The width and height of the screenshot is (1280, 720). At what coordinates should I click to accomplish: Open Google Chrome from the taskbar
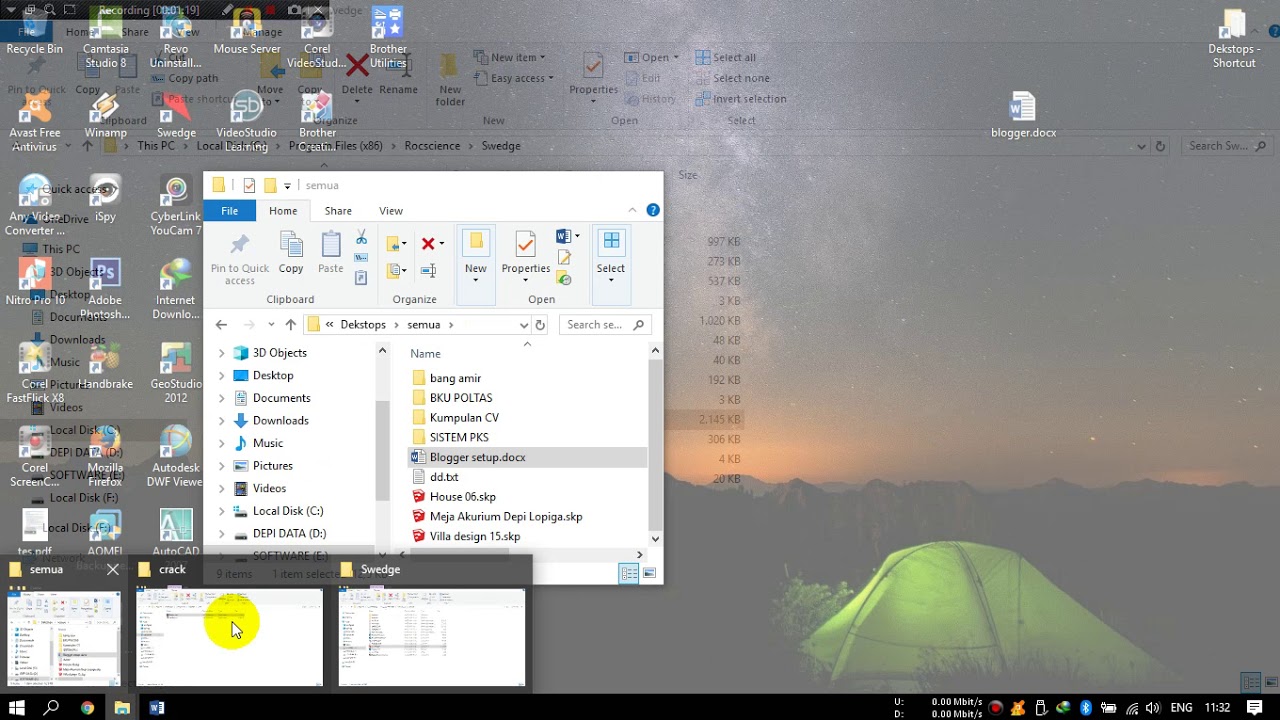point(87,708)
